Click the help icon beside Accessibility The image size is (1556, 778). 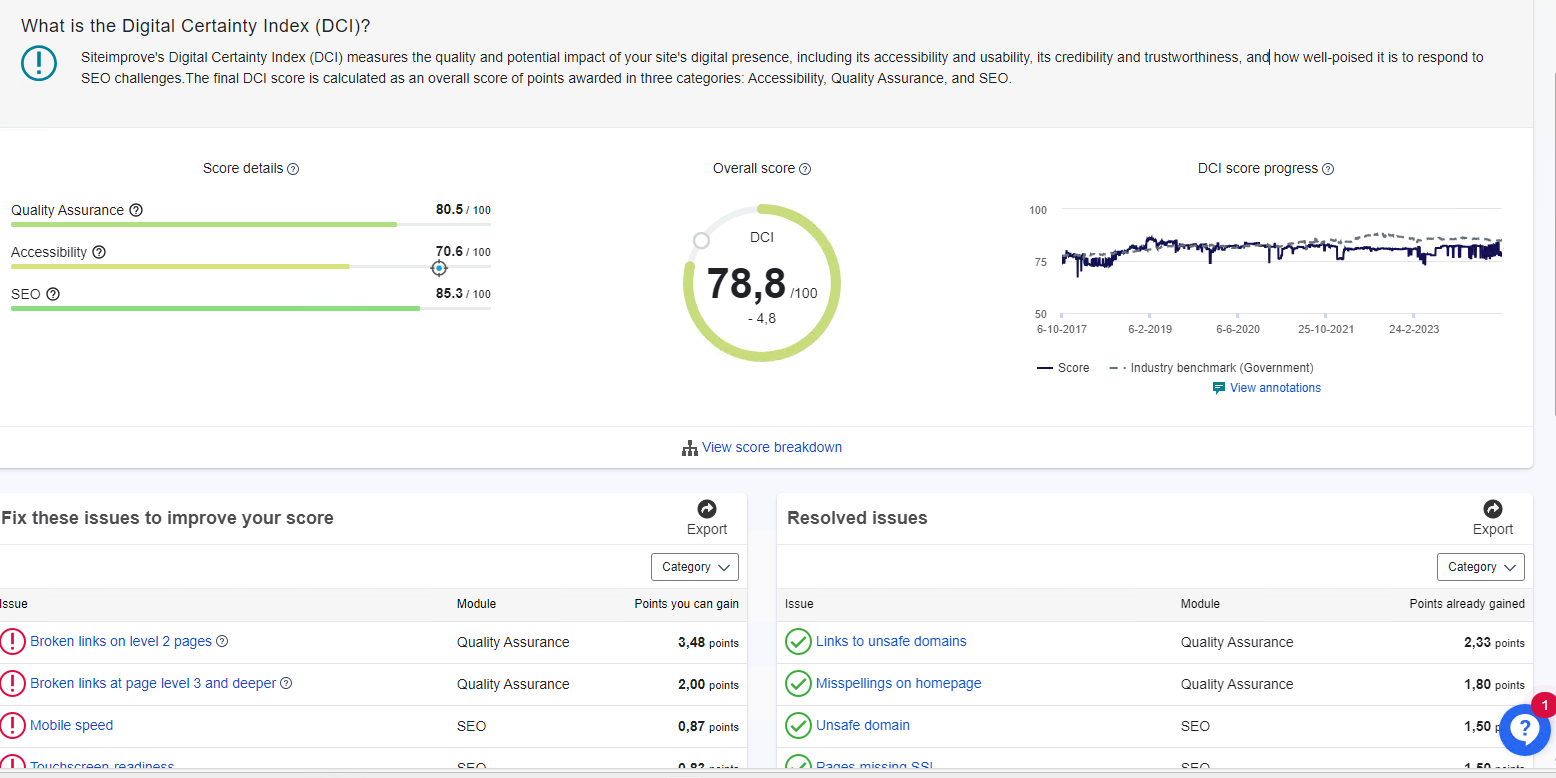pos(99,252)
